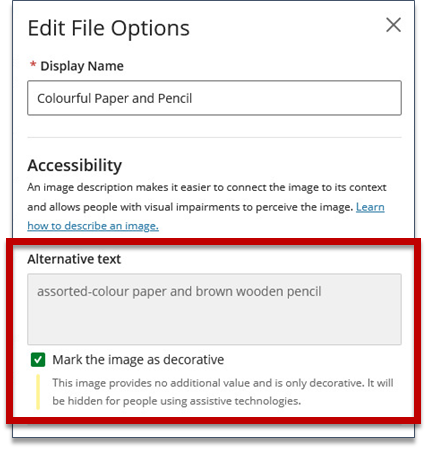Image resolution: width=427 pixels, height=449 pixels.
Task: Focus the Alternative text box
Action: pyautogui.click(x=214, y=309)
